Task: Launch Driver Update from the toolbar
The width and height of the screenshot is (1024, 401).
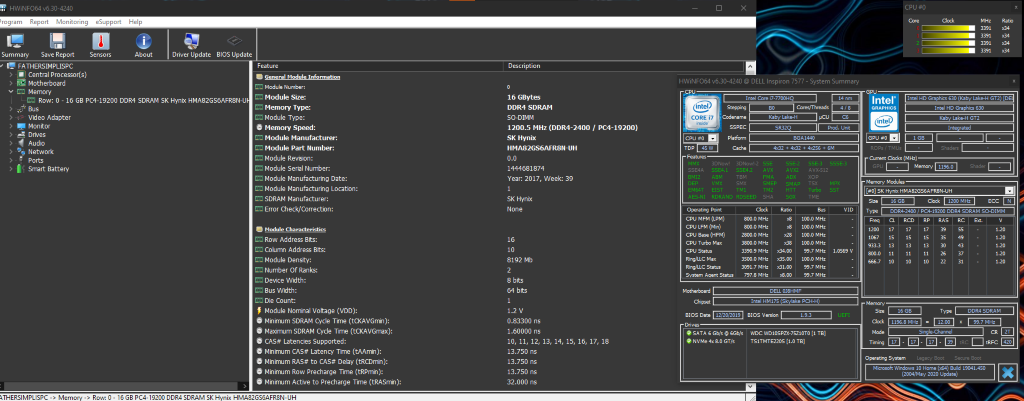Action: click(x=191, y=45)
